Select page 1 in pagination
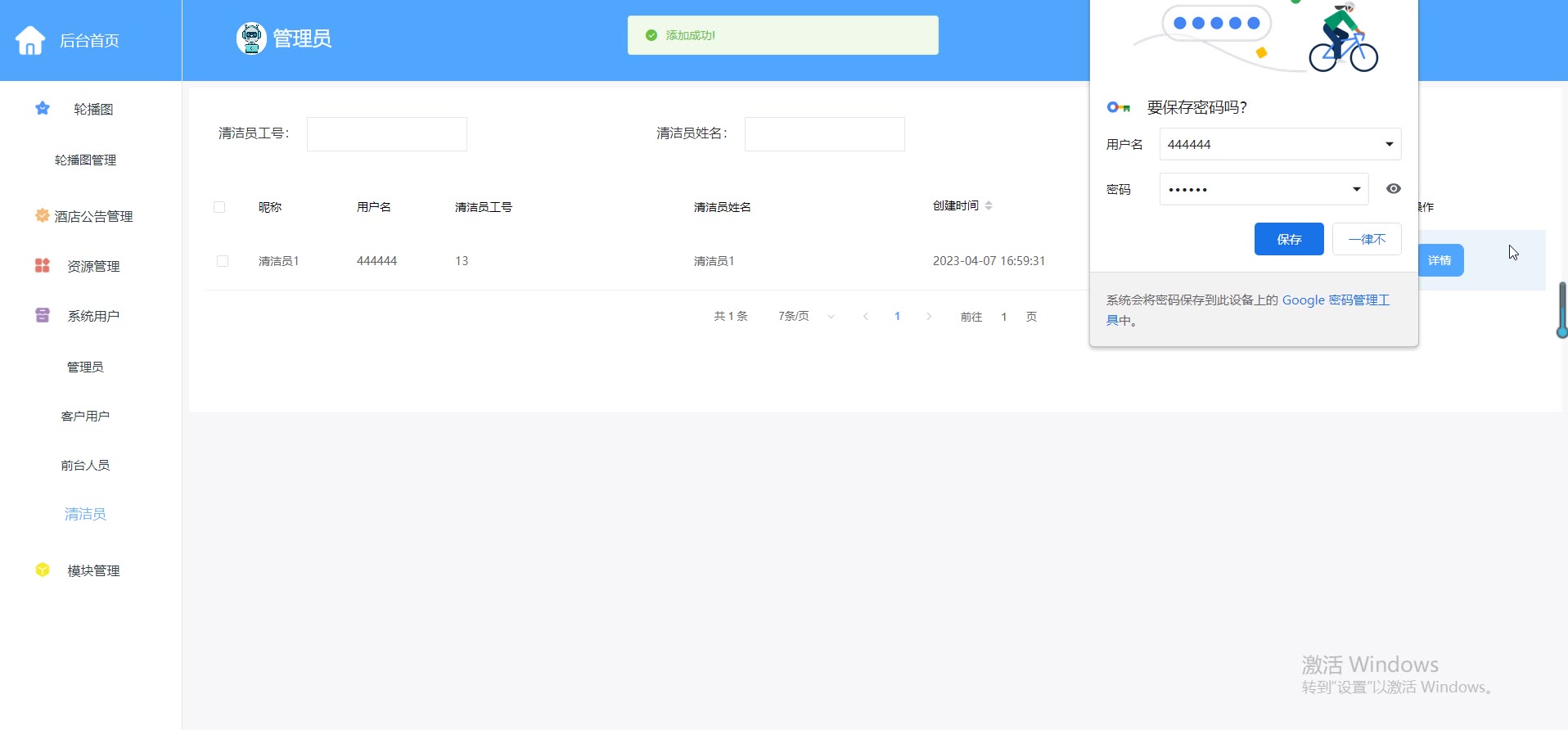Screen dimensions: 1568x730 click(897, 317)
